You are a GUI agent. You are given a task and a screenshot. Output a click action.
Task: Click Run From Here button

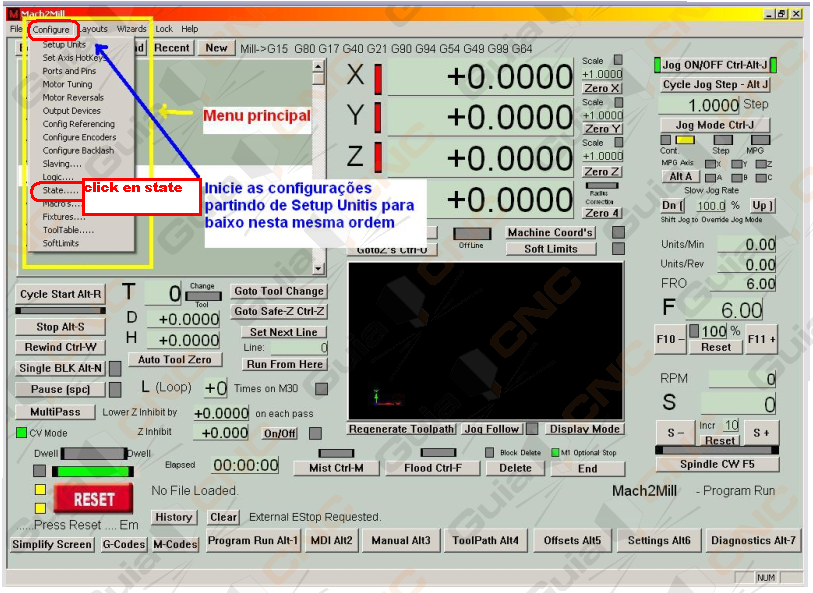(x=284, y=364)
